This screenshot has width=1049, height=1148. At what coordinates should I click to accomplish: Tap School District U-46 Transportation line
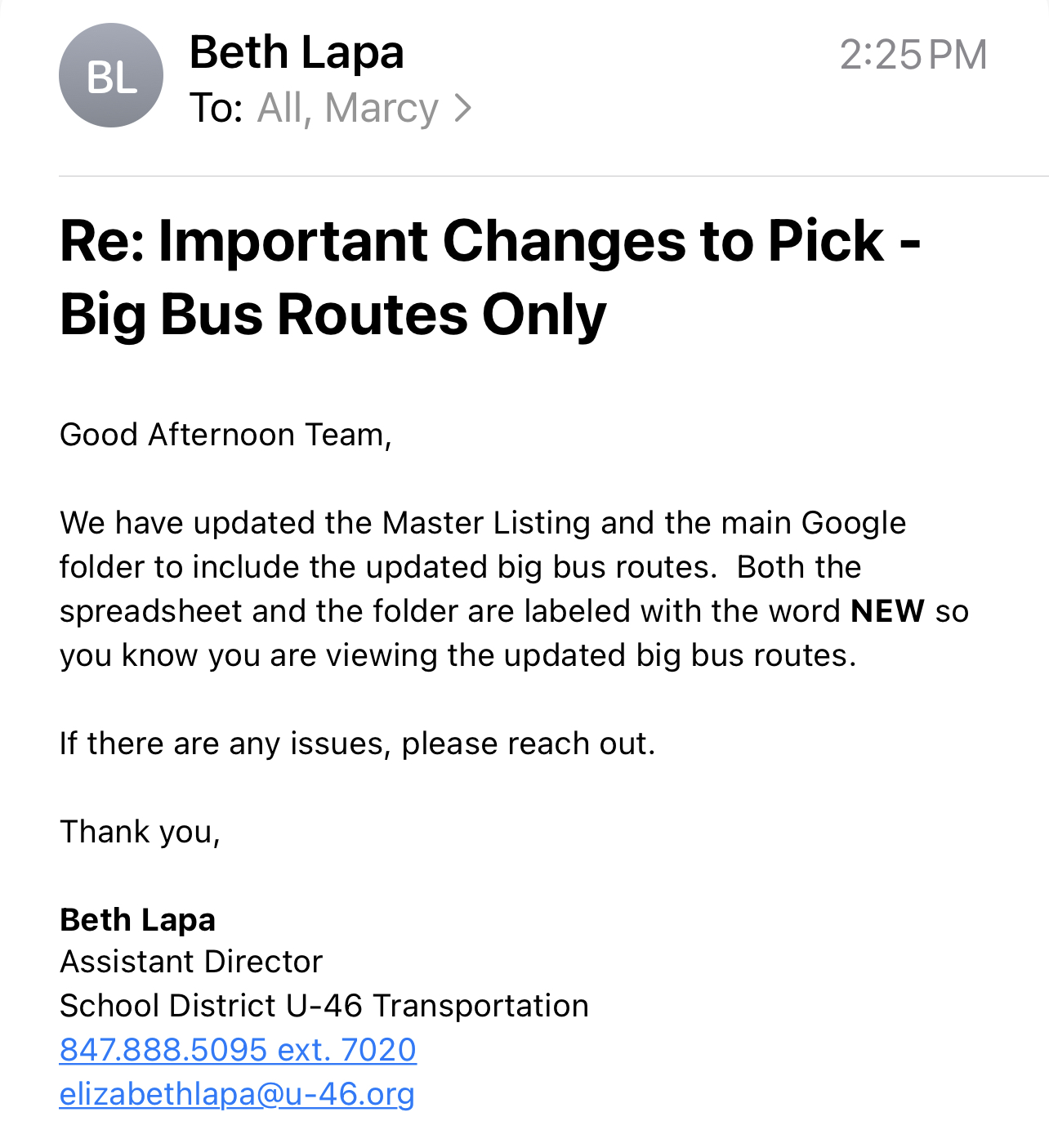324,1006
